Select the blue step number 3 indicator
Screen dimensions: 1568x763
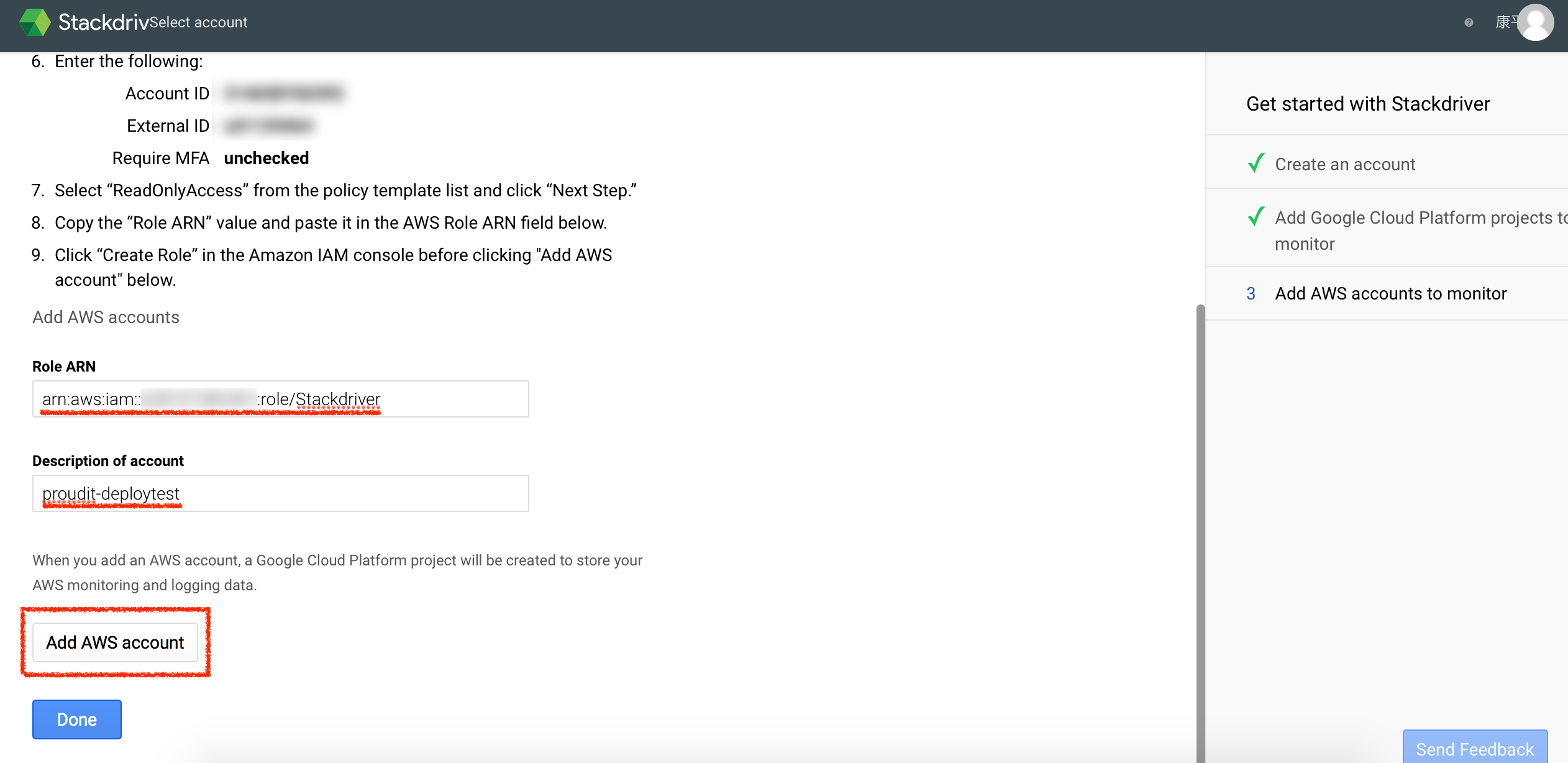point(1251,294)
